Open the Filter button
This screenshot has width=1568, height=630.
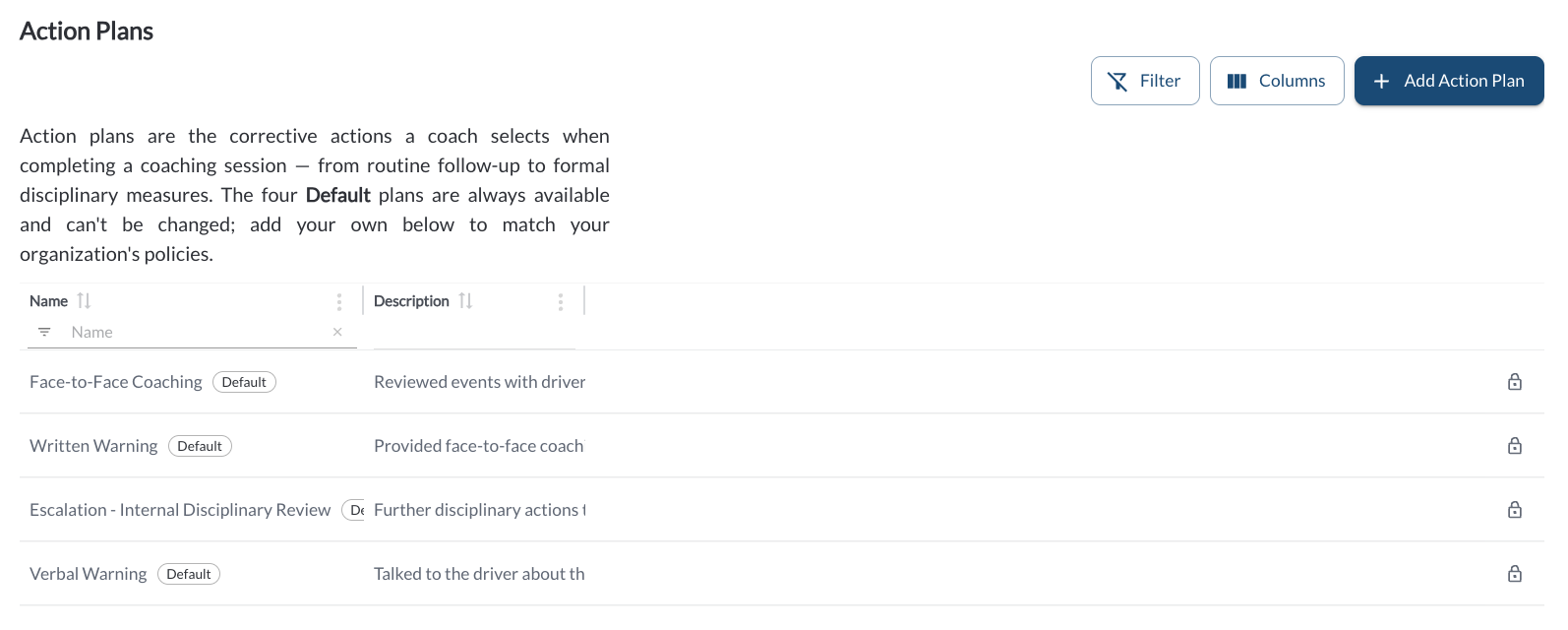coord(1145,81)
